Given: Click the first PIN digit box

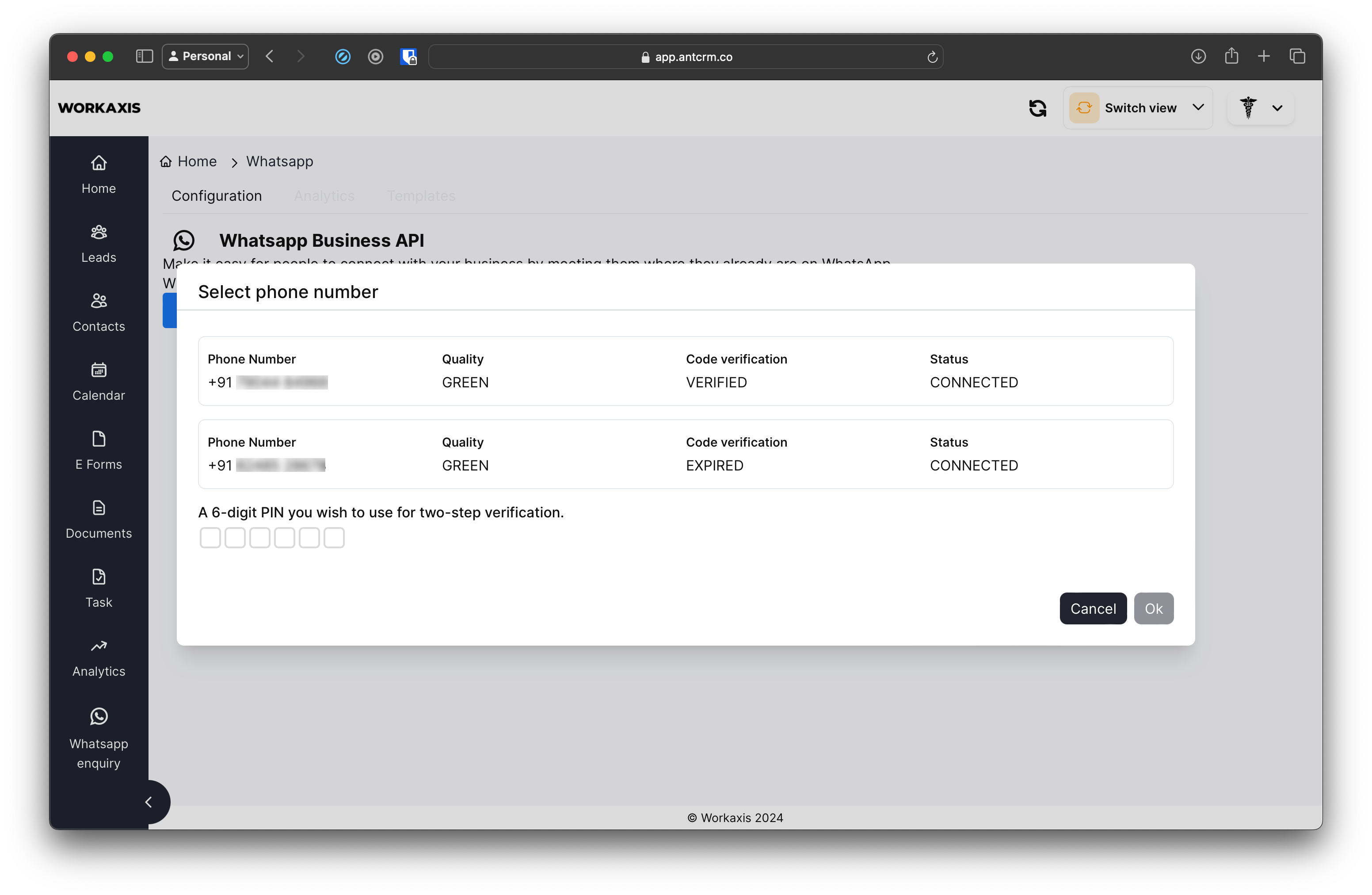Looking at the screenshot, I should click(x=210, y=537).
